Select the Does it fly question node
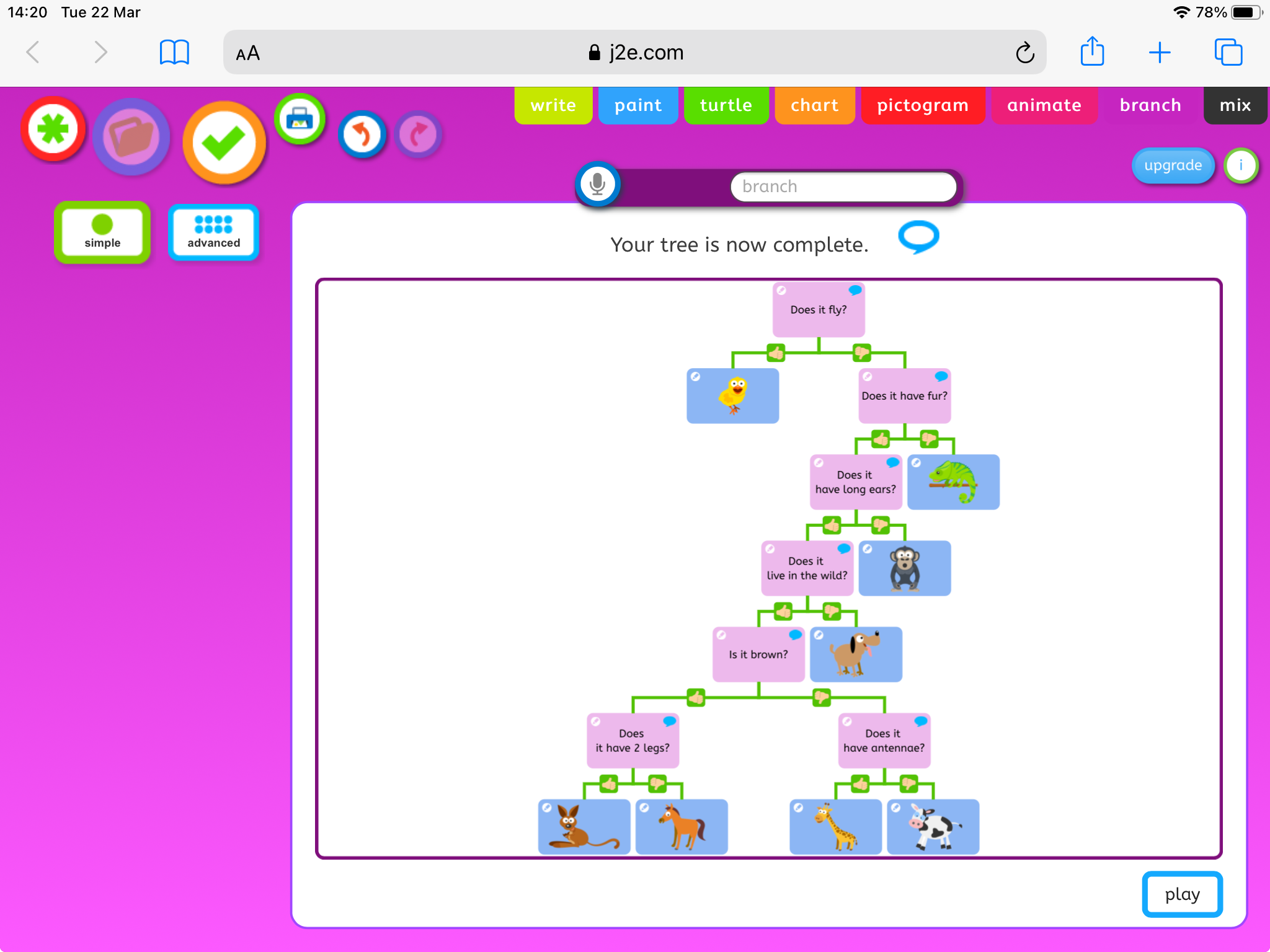 coord(819,310)
